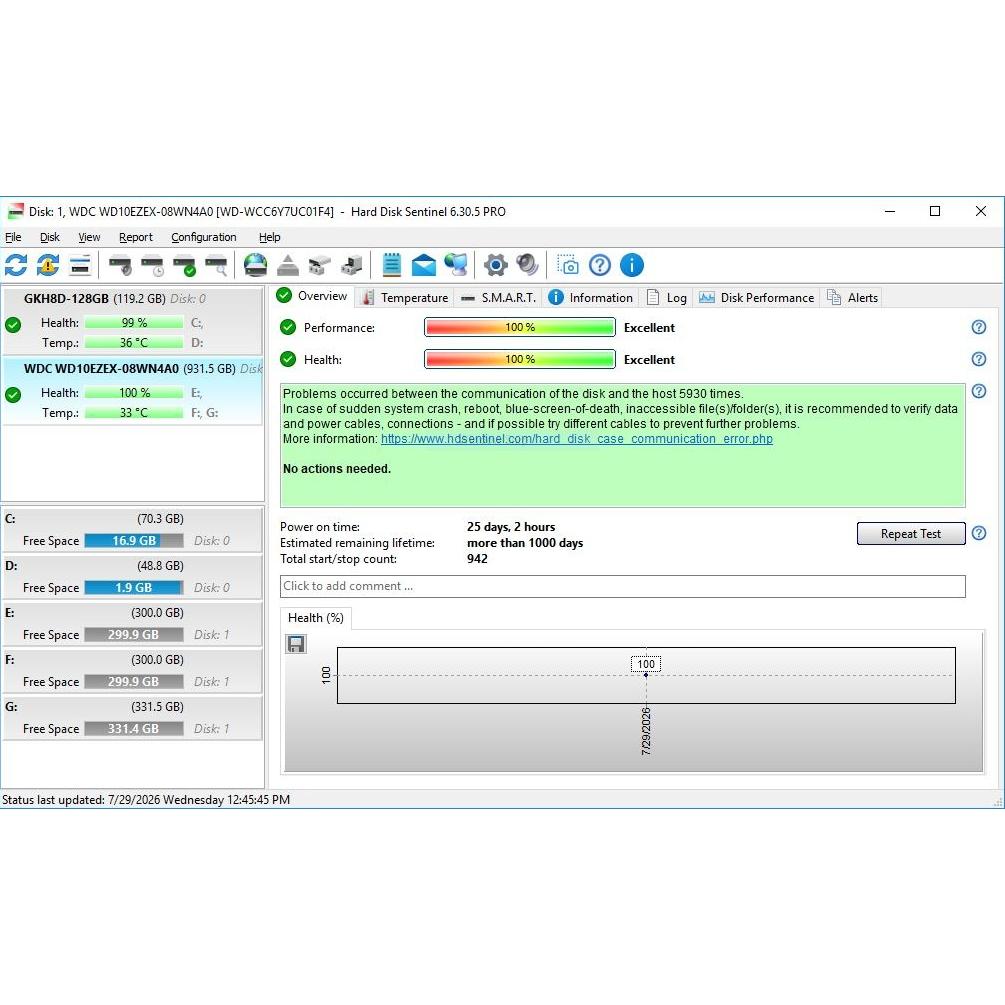The image size is (1005, 1005).
Task: Click the network monitor with globe icon
Action: (x=456, y=265)
